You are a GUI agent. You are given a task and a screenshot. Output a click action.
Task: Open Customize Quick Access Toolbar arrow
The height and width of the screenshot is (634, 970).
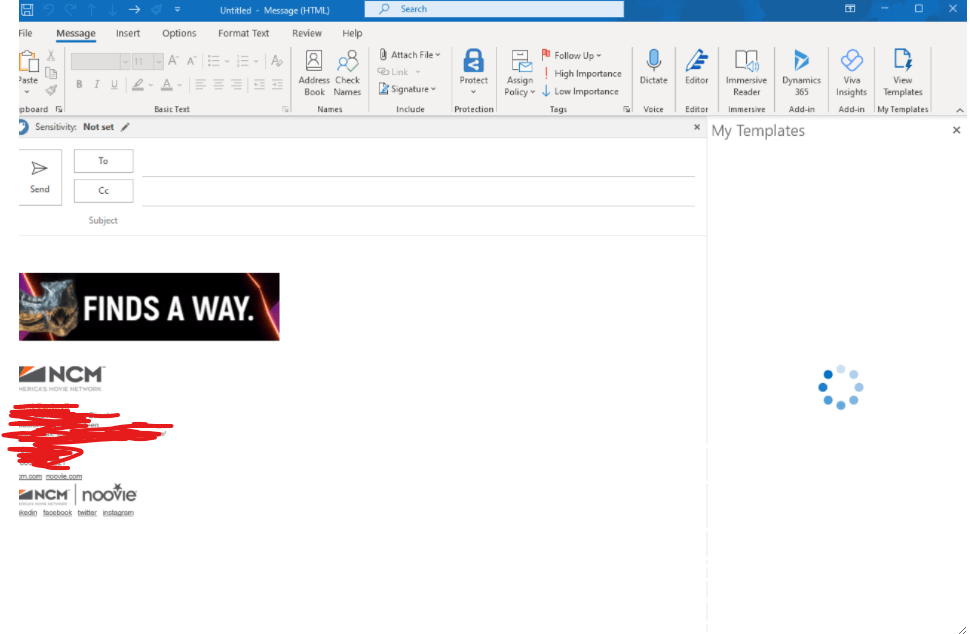click(178, 10)
